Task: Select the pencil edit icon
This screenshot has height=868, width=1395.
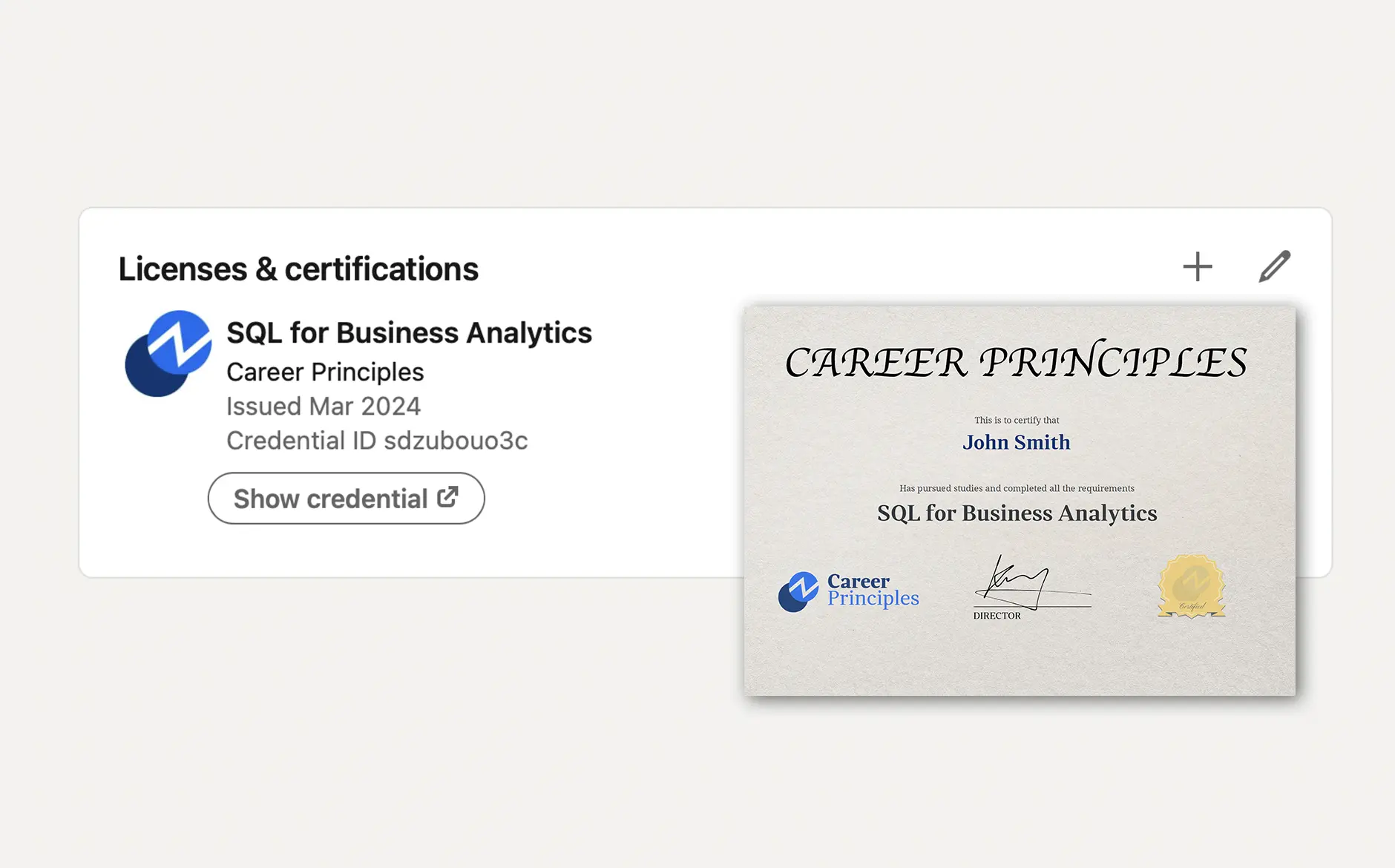Action: coord(1275,266)
